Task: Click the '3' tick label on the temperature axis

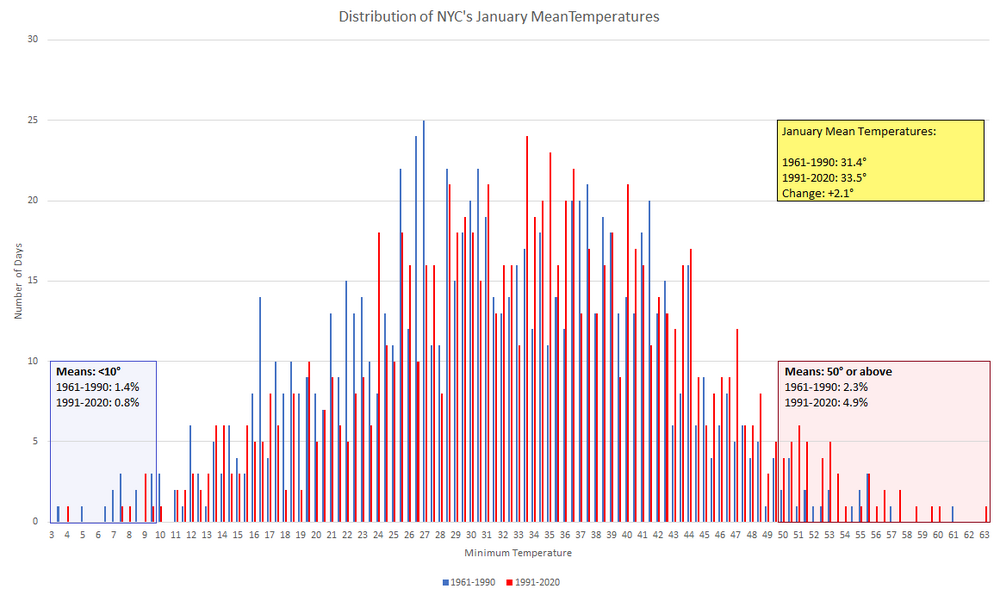Action: pos(52,535)
